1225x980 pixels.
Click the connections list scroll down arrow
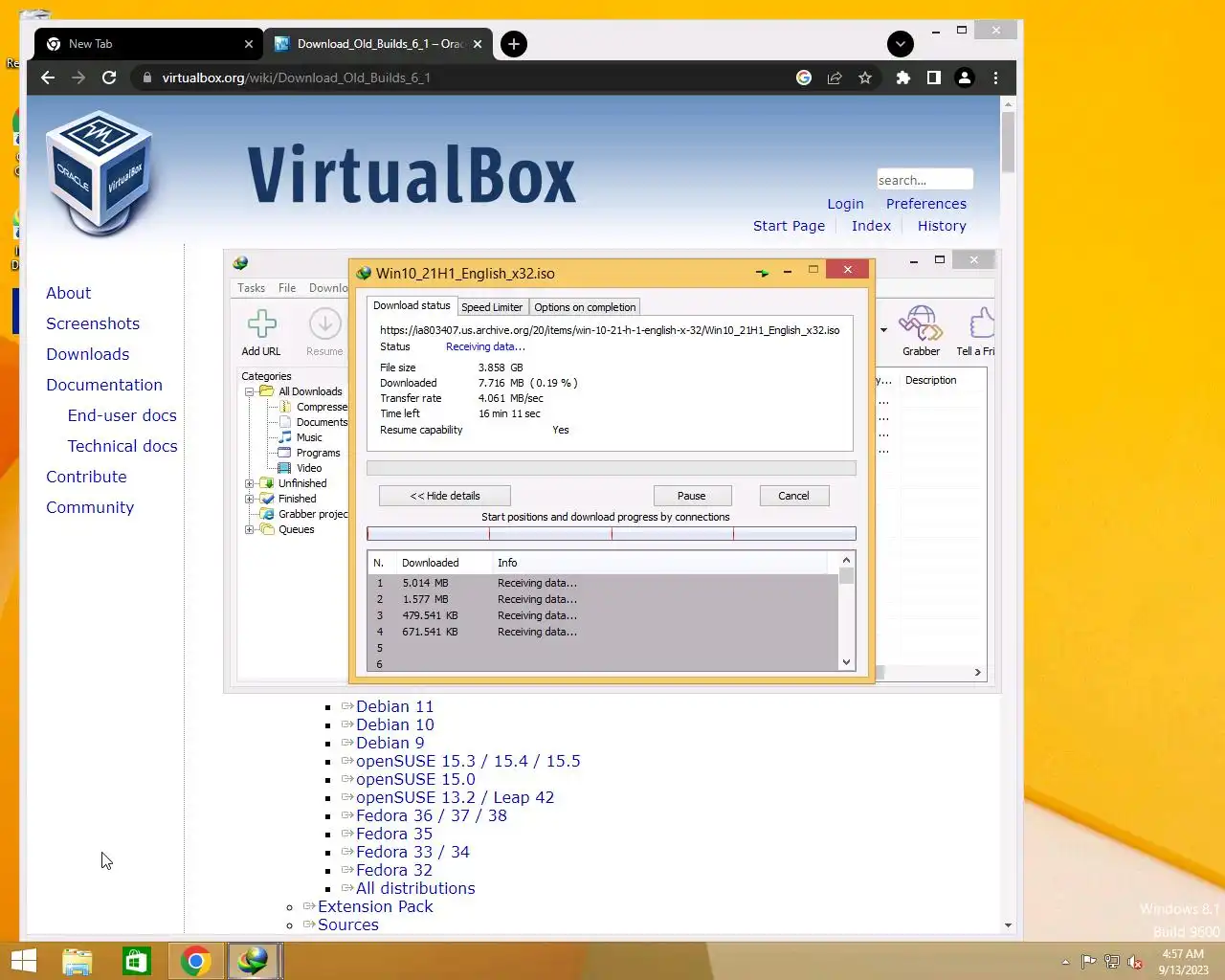846,662
